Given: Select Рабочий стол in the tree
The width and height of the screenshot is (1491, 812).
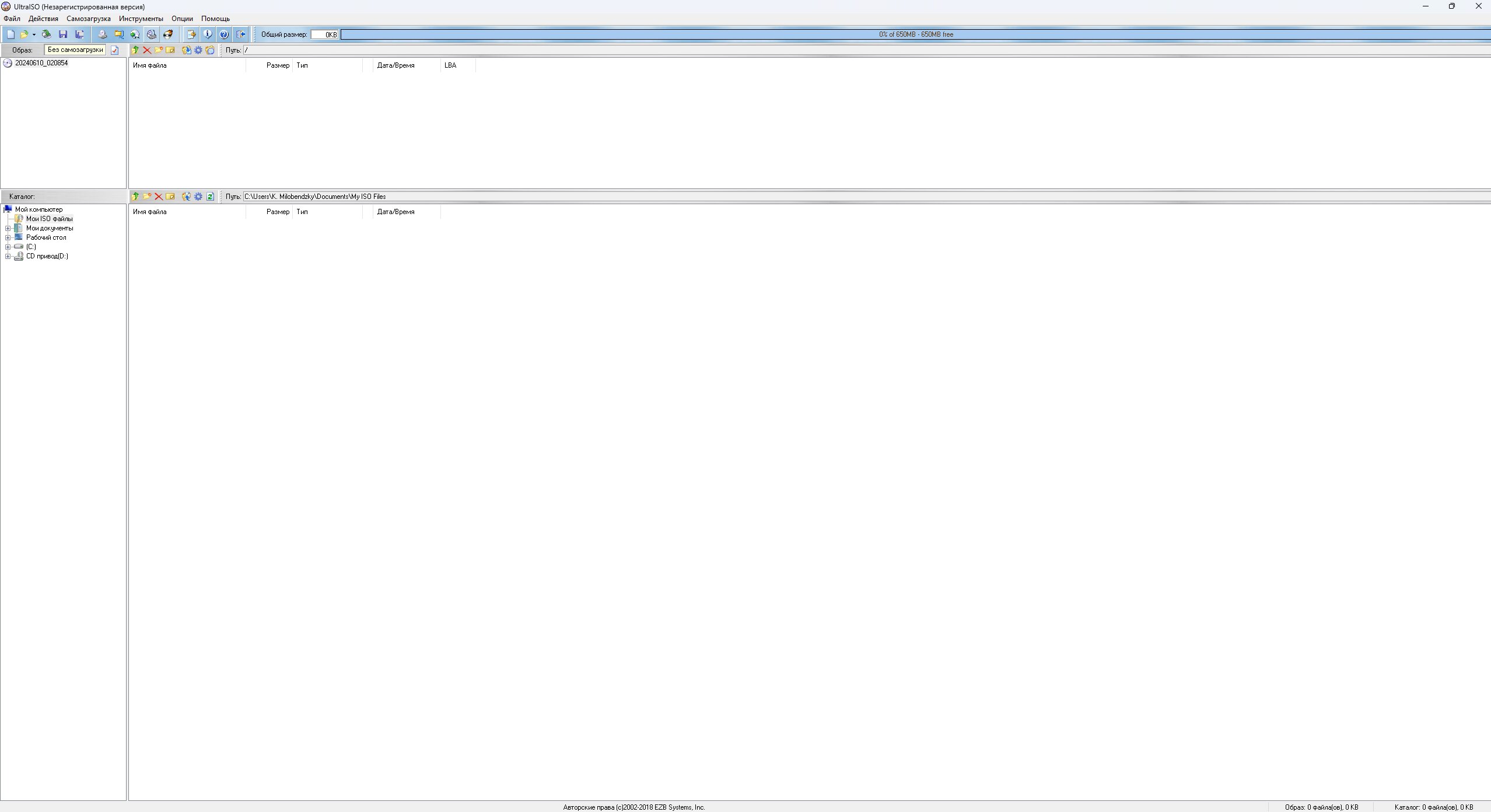Looking at the screenshot, I should [x=46, y=237].
